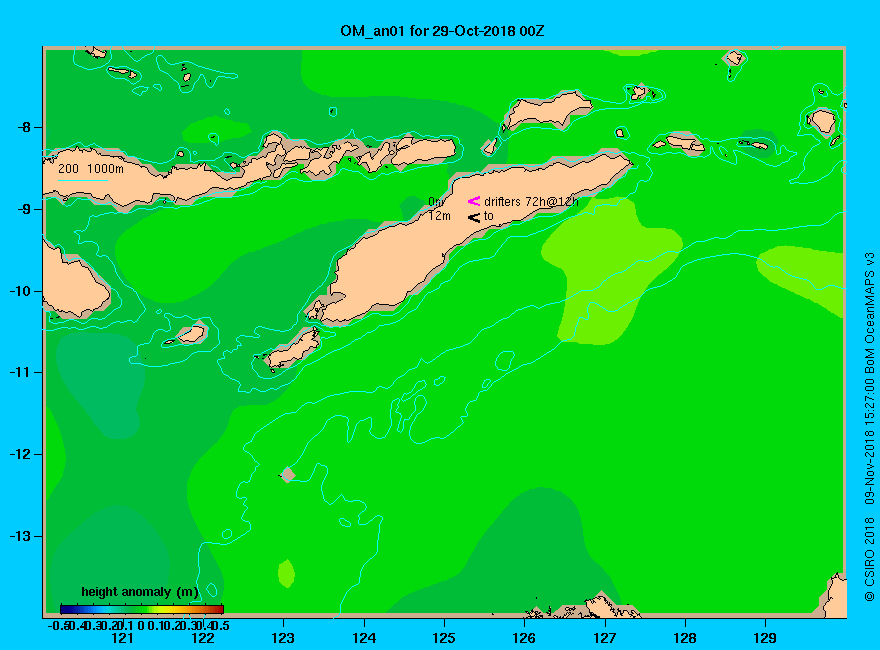This screenshot has width=880, height=650.
Task: Select the map title 'OM_an01 for 29-Oct-2018 00Z'
Action: 442,31
